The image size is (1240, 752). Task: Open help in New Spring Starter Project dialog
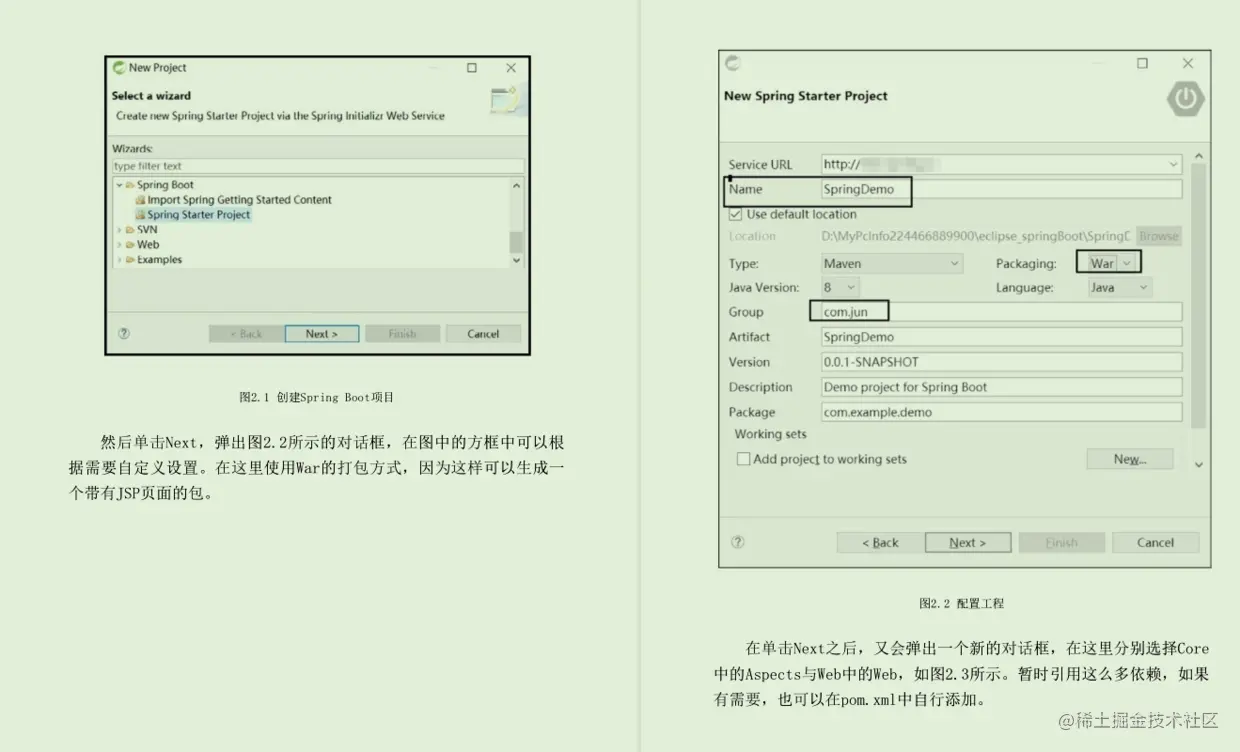tap(738, 543)
